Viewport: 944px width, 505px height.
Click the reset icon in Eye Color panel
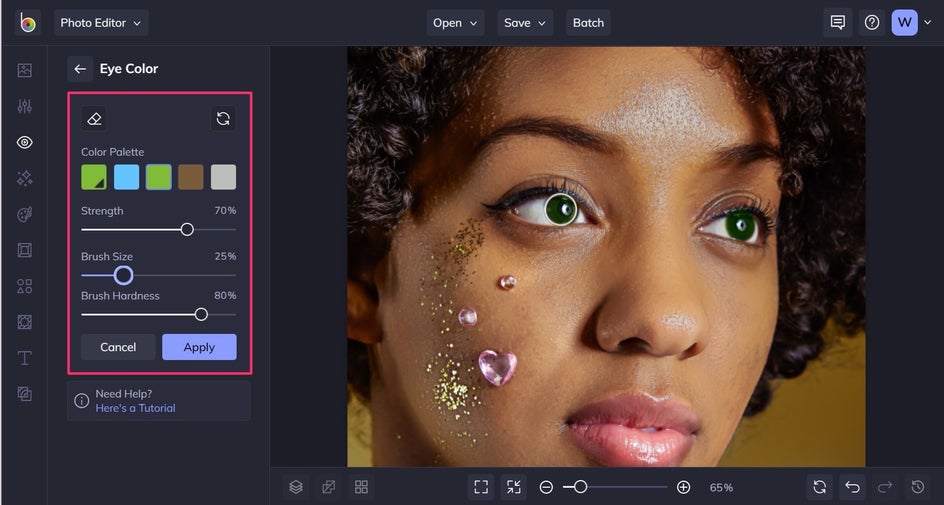click(x=223, y=119)
